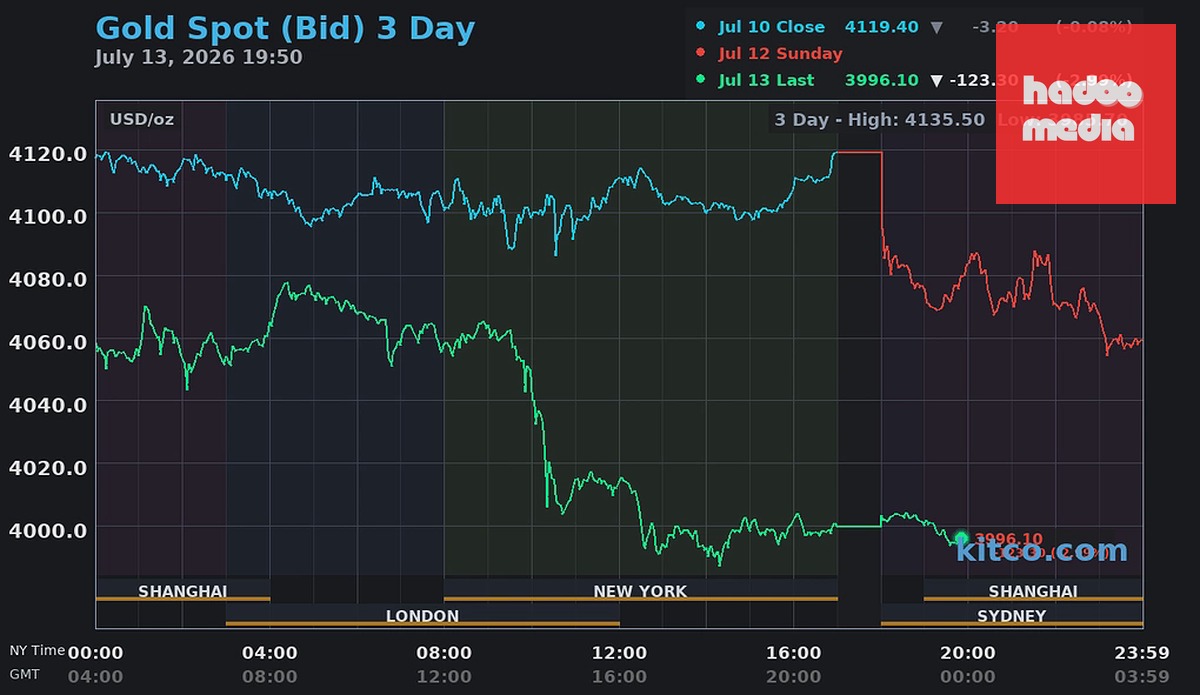Click the Gold Spot (Bid) 3 Day title
Image resolution: width=1200 pixels, height=695 pixels.
point(285,27)
